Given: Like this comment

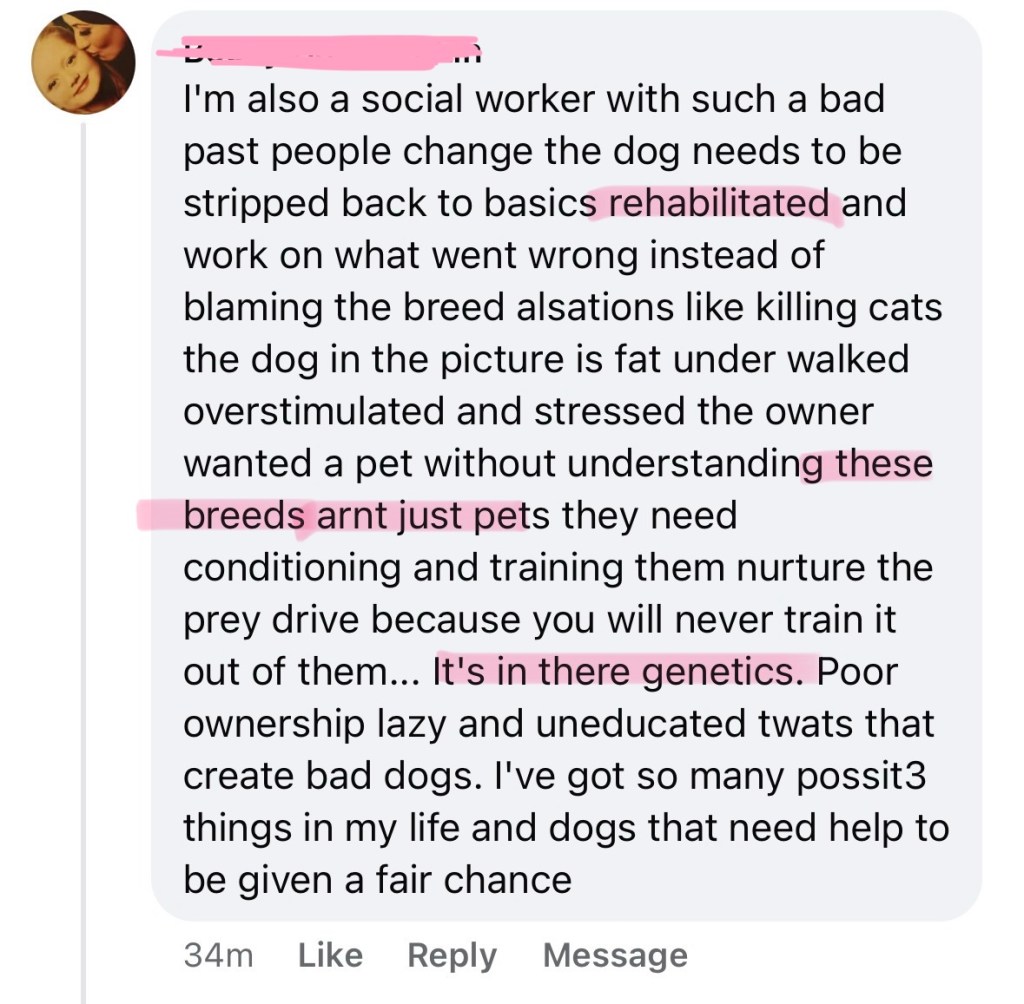Looking at the screenshot, I should tap(330, 955).
